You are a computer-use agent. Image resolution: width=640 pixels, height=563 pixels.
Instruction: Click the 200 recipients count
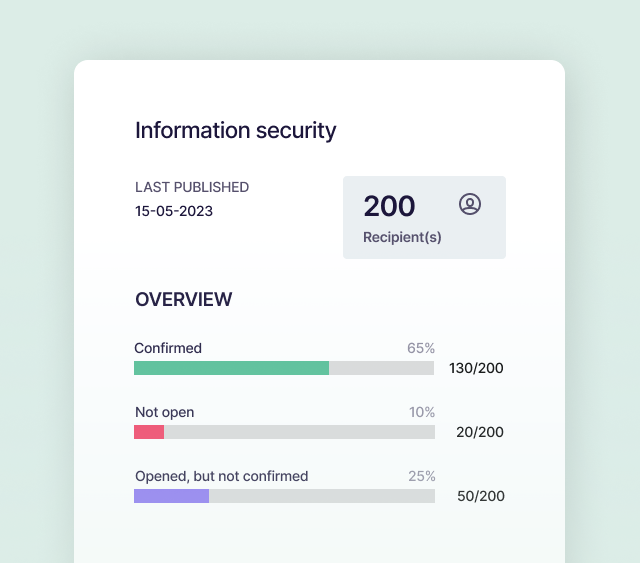coord(389,206)
